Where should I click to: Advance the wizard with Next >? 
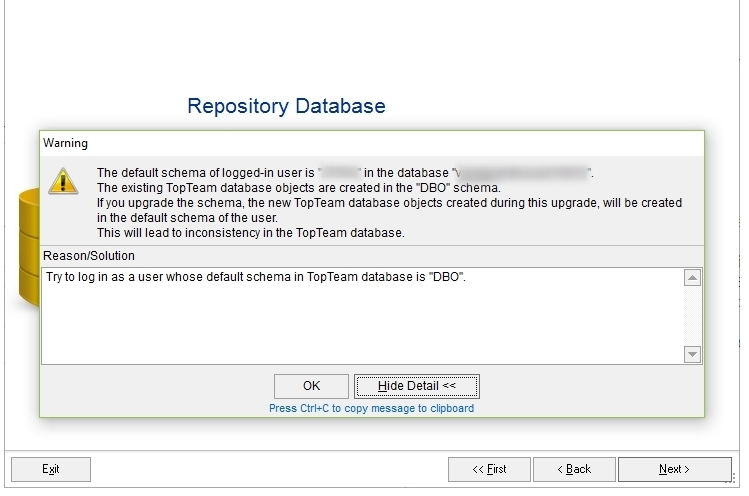(674, 469)
